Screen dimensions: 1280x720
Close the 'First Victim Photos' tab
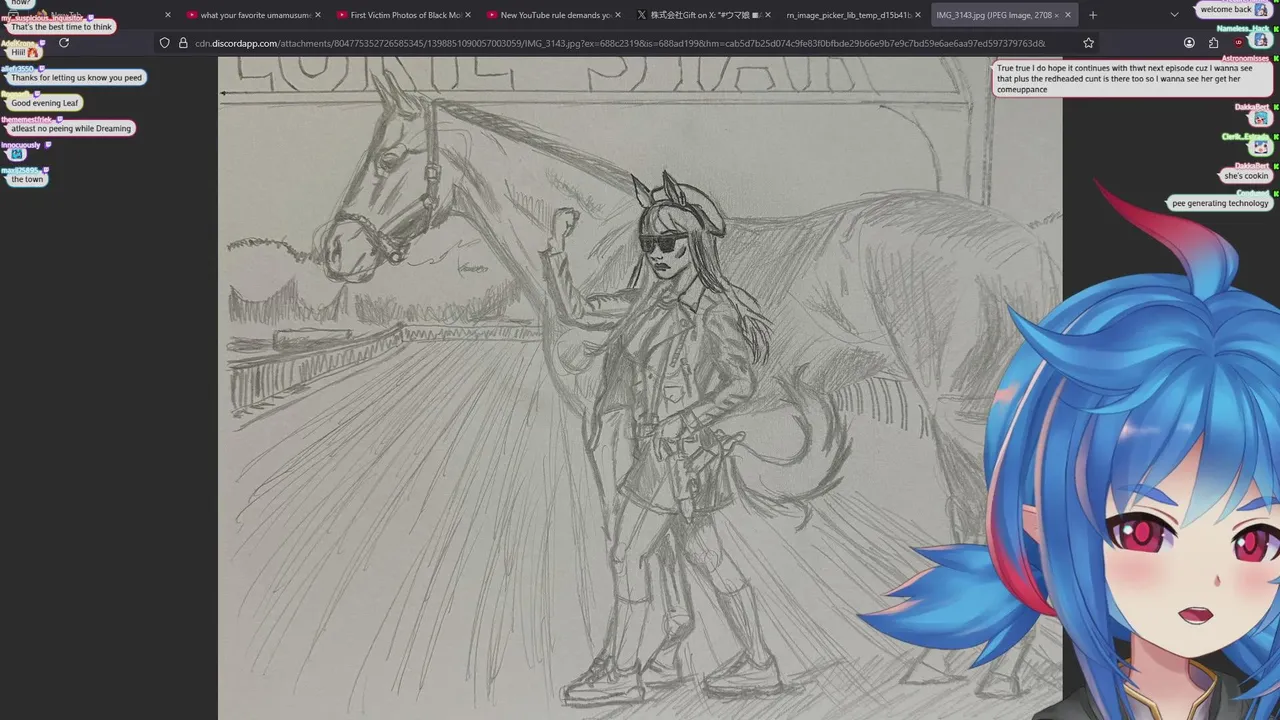pyautogui.click(x=468, y=15)
